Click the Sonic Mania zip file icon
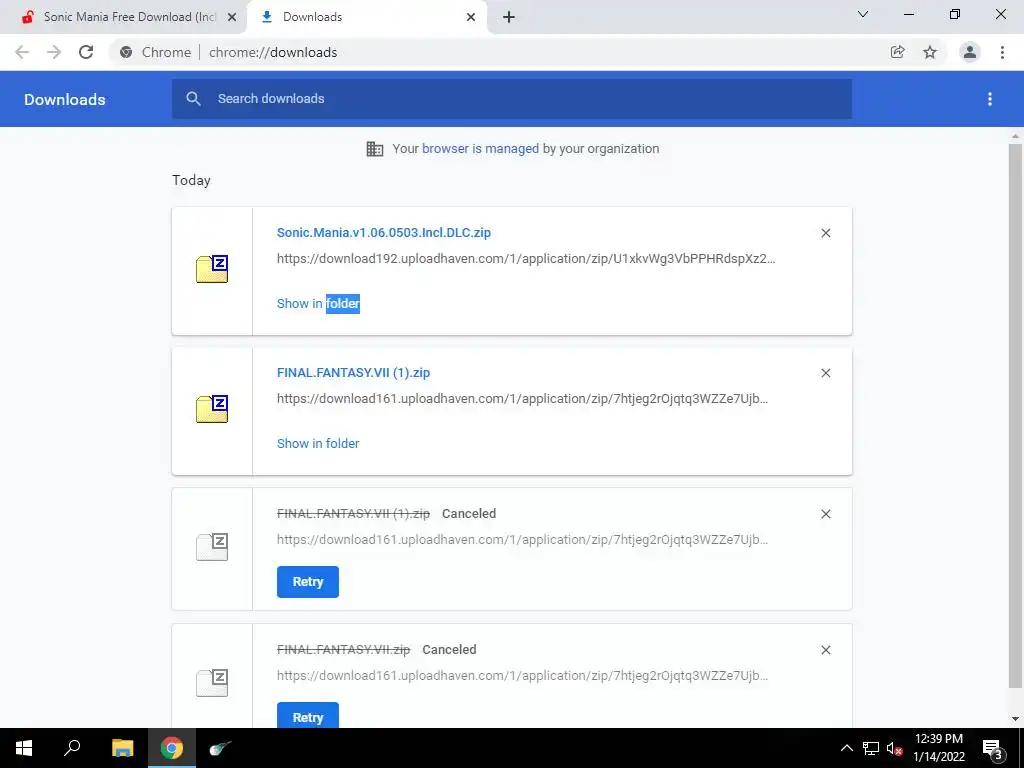The image size is (1024, 768). click(212, 269)
